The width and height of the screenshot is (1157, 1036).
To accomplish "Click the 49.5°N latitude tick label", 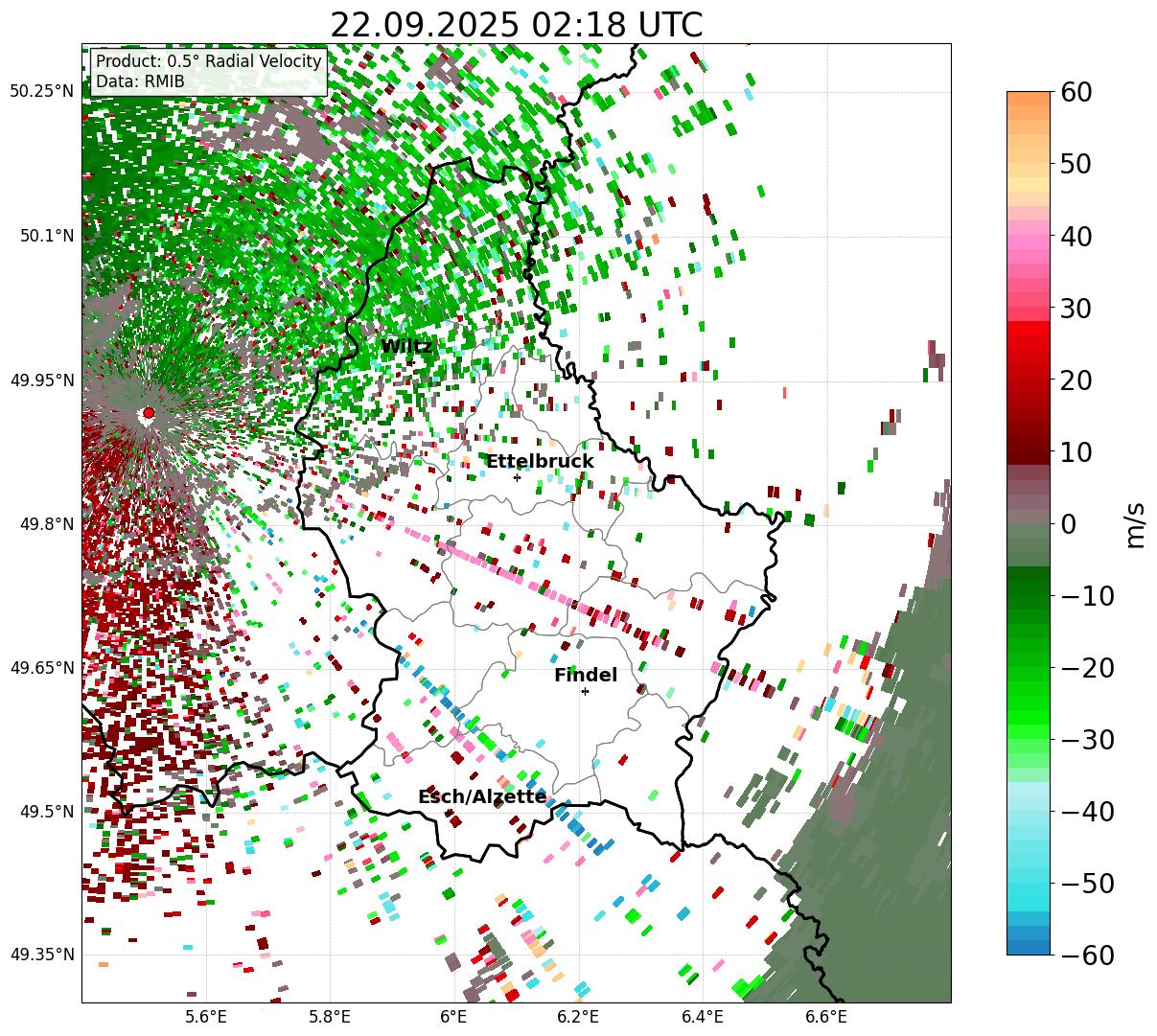I will (x=46, y=812).
